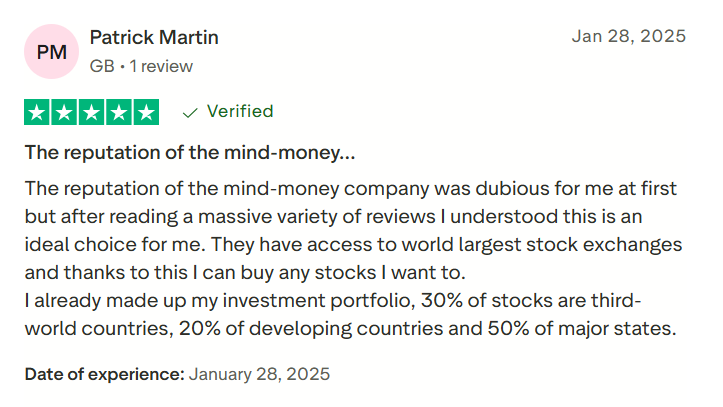Image resolution: width=723 pixels, height=407 pixels.
Task: Click the GB country label
Action: (x=101, y=67)
